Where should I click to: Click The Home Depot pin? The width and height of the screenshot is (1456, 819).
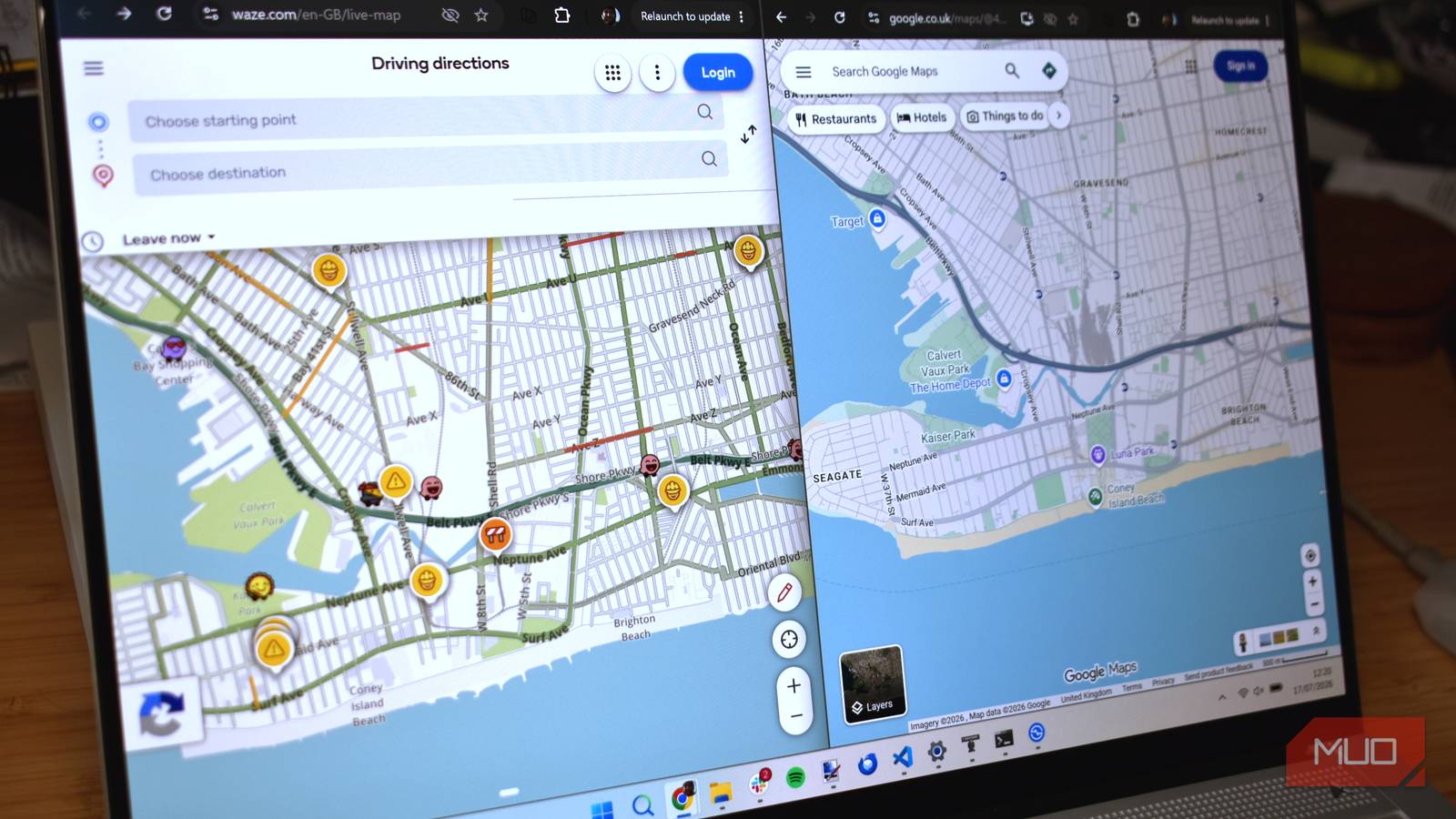click(x=1004, y=379)
